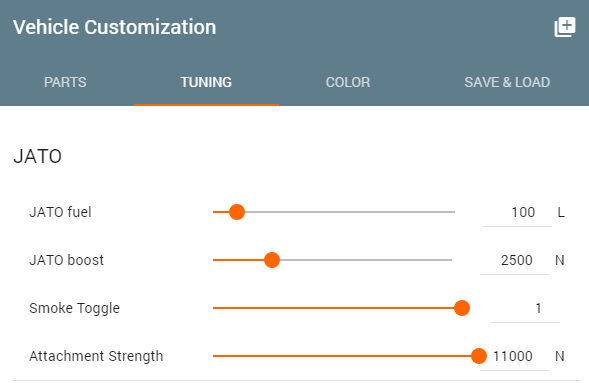Image resolution: width=589 pixels, height=383 pixels.
Task: Open the COLOR tab
Action: pyautogui.click(x=348, y=82)
